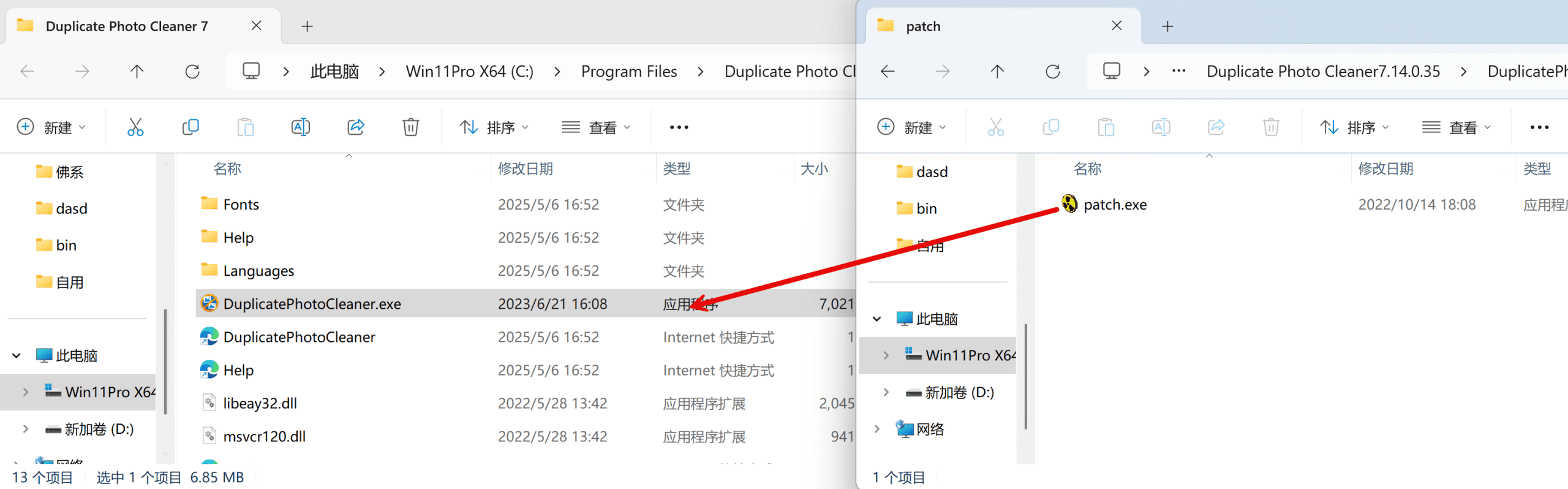Go up one level in patch window
1568x489 pixels.
click(997, 72)
